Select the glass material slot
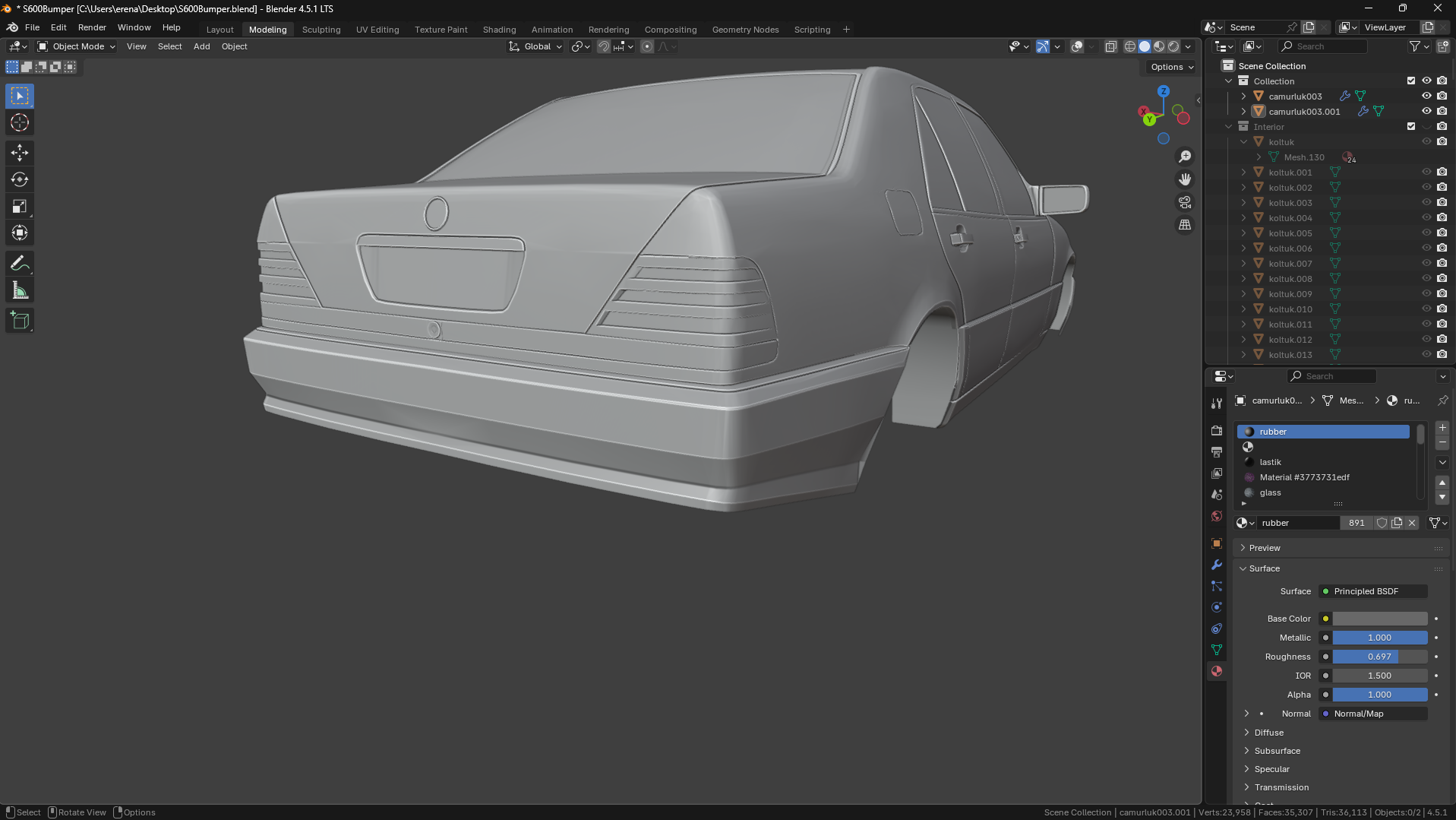The width and height of the screenshot is (1456, 820). point(1270,492)
